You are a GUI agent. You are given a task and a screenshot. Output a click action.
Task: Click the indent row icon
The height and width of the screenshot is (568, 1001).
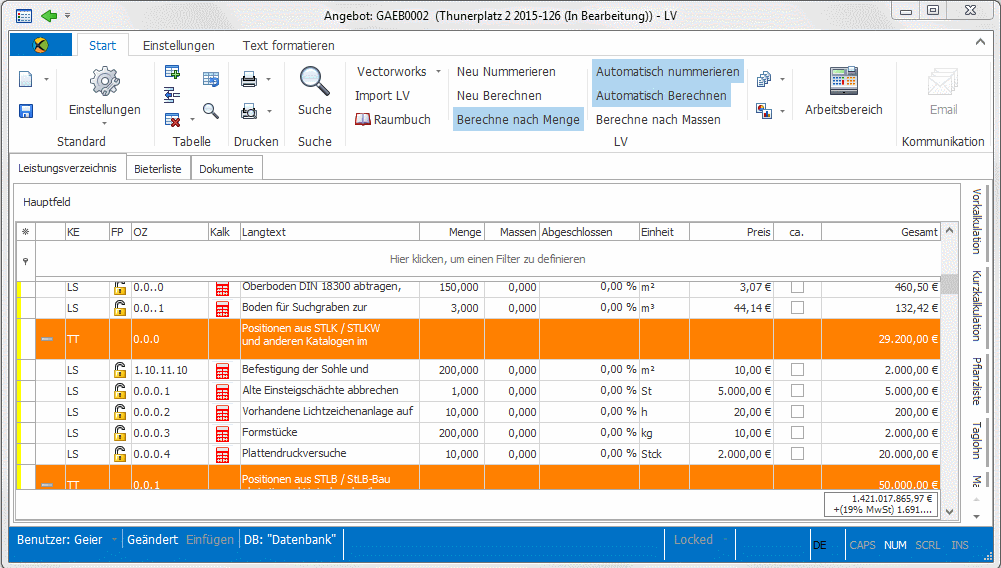click(x=172, y=95)
